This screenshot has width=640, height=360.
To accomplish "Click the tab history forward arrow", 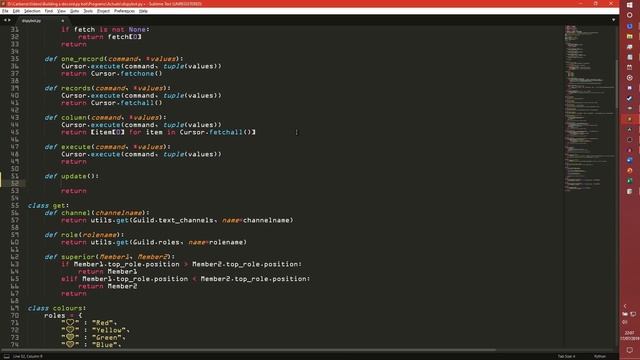I will 9,20.
